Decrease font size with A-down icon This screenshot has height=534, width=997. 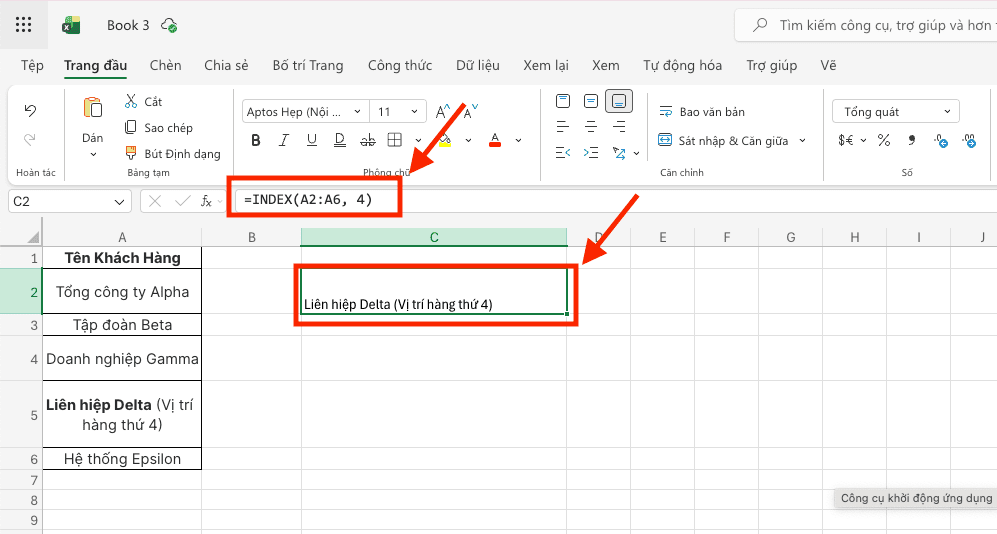click(471, 112)
